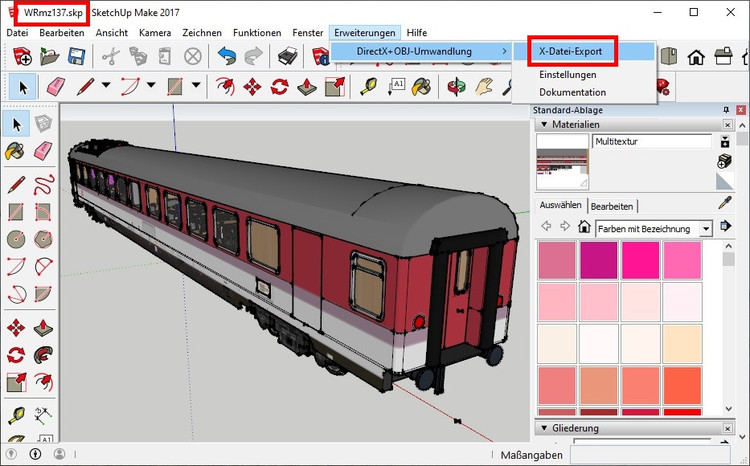Select the Freehand tool in left toolbar
The height and width of the screenshot is (466, 750).
(44, 184)
